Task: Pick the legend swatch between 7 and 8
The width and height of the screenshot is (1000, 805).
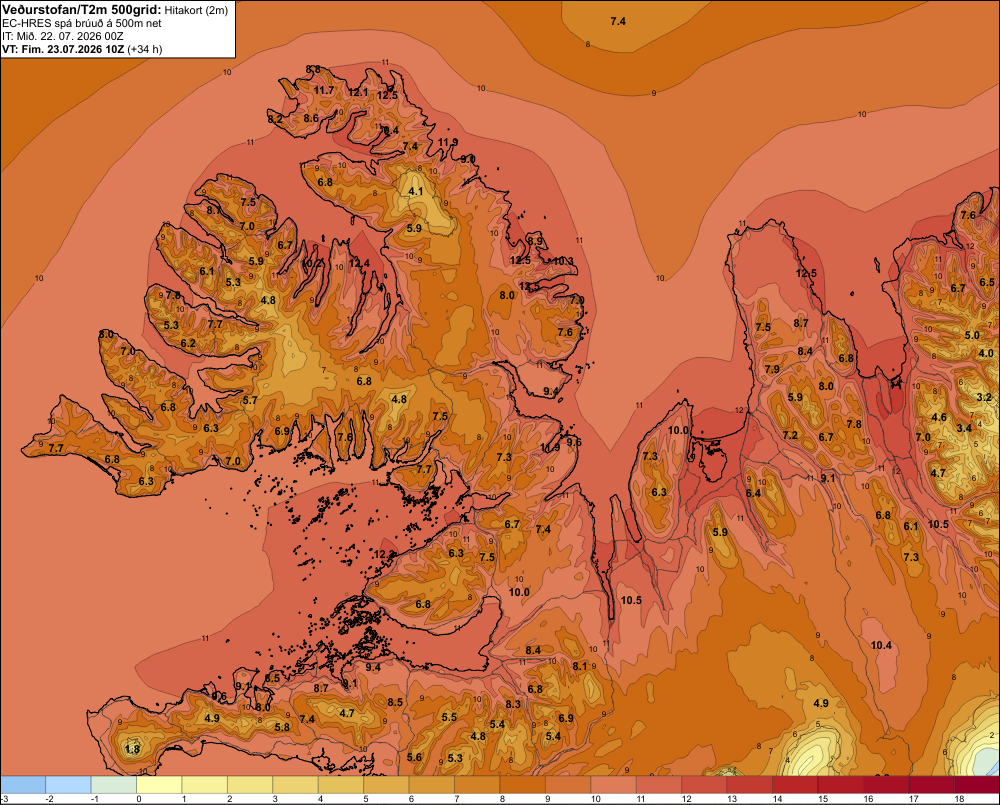Action: point(478,785)
